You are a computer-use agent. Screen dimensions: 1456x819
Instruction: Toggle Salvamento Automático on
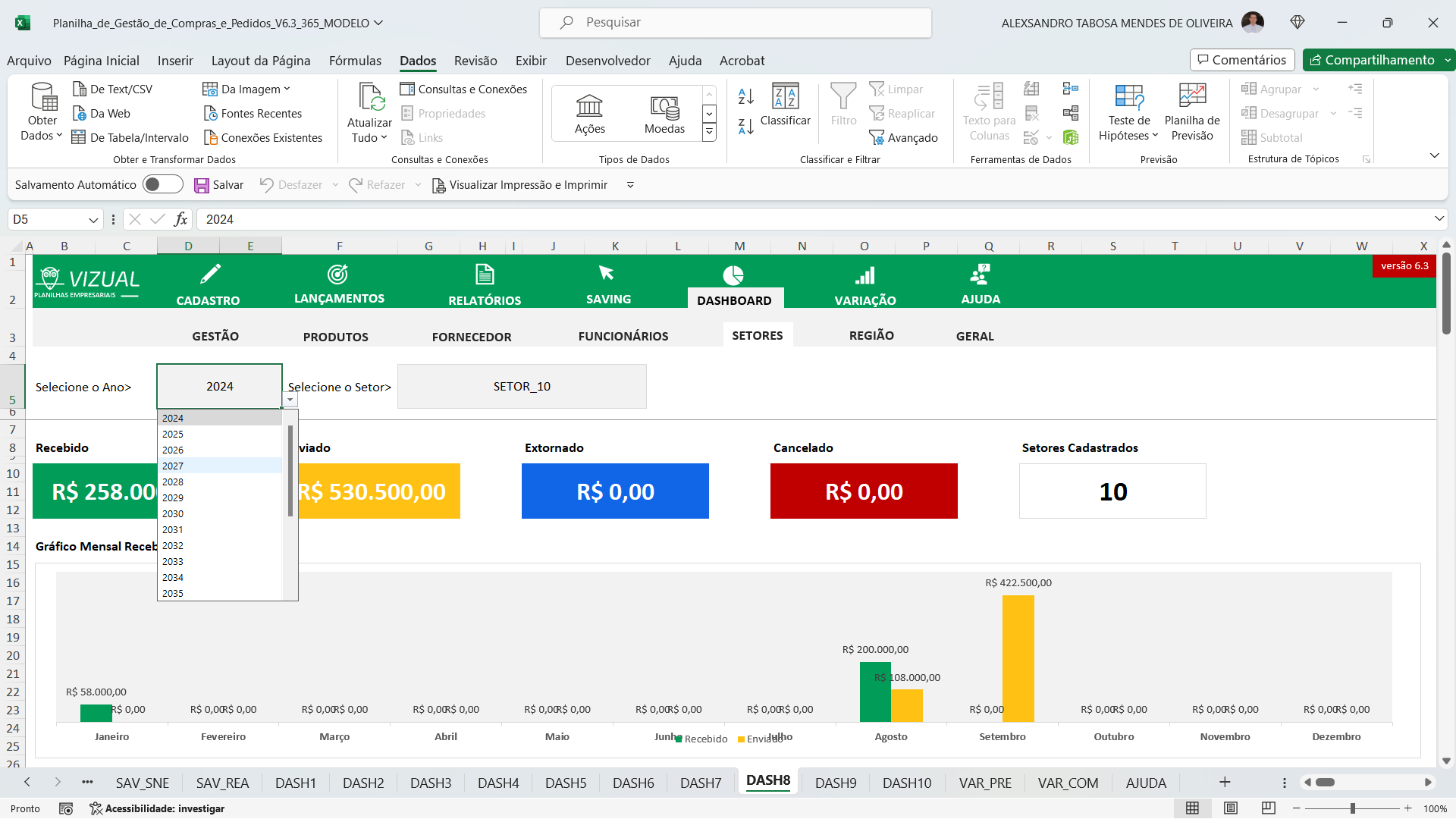coord(162,184)
